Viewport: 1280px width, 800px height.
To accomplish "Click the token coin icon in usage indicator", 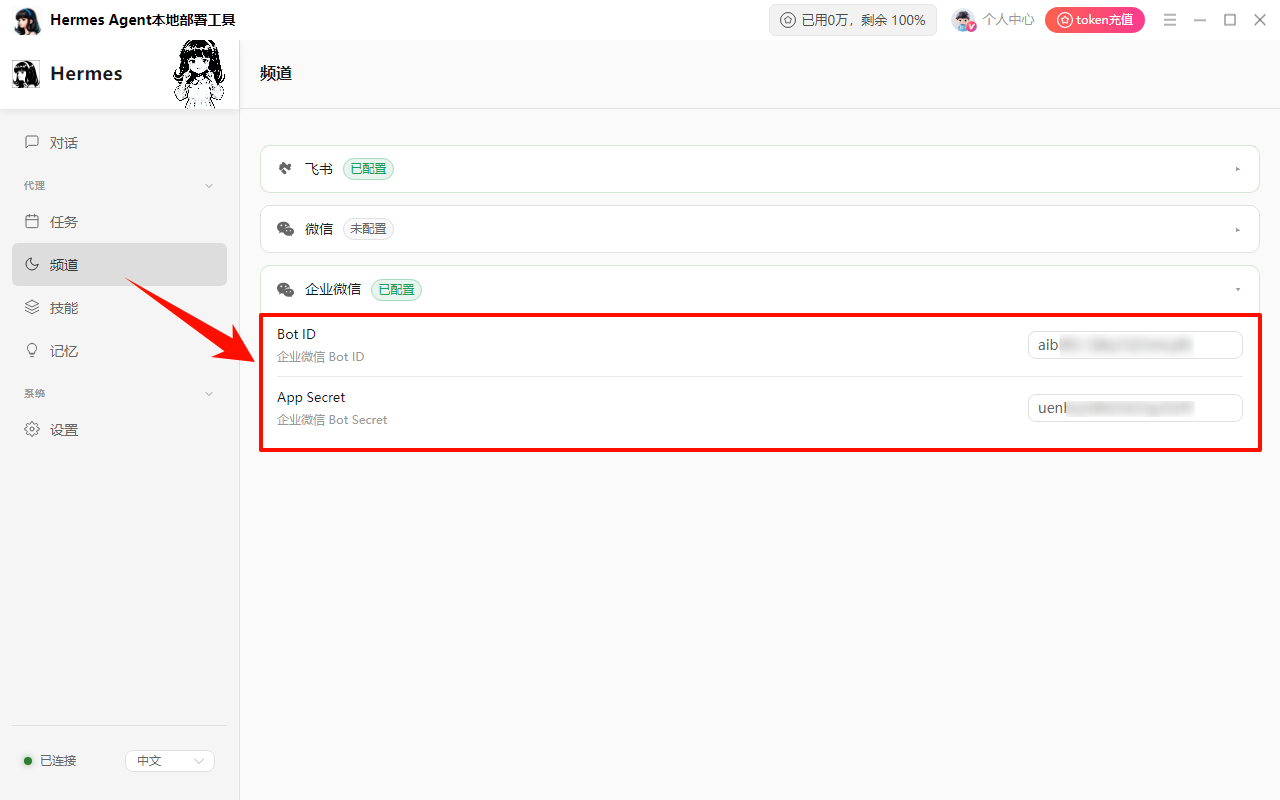I will pos(788,20).
